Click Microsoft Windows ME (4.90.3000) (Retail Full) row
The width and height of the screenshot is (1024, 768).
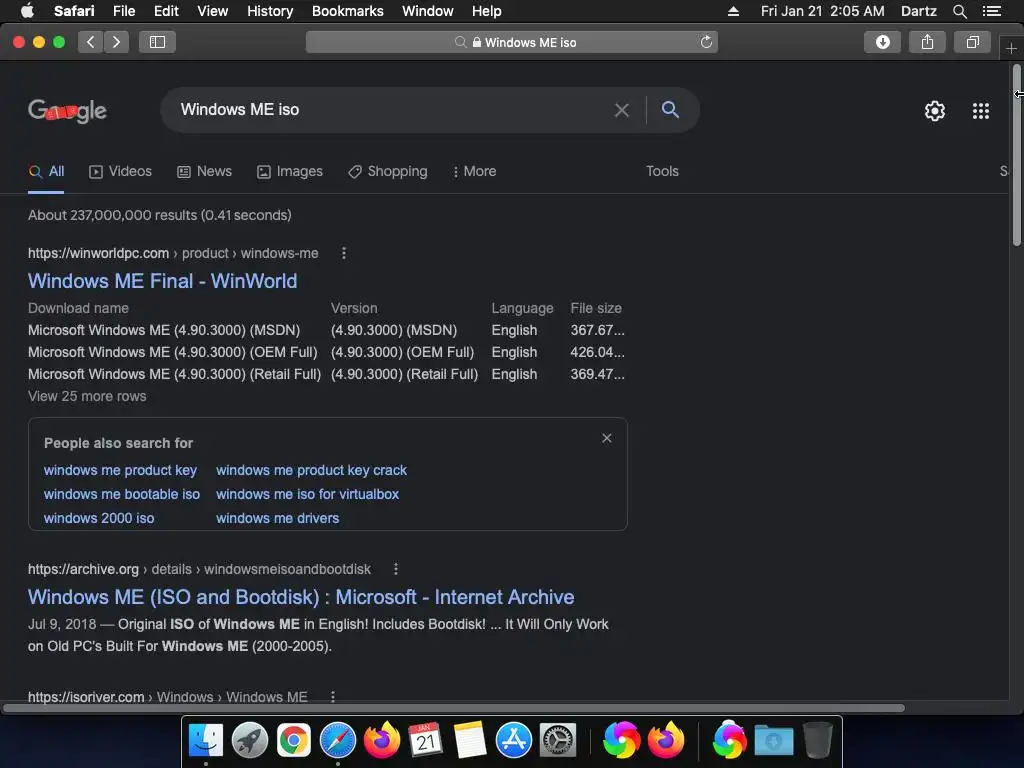pyautogui.click(x=327, y=375)
